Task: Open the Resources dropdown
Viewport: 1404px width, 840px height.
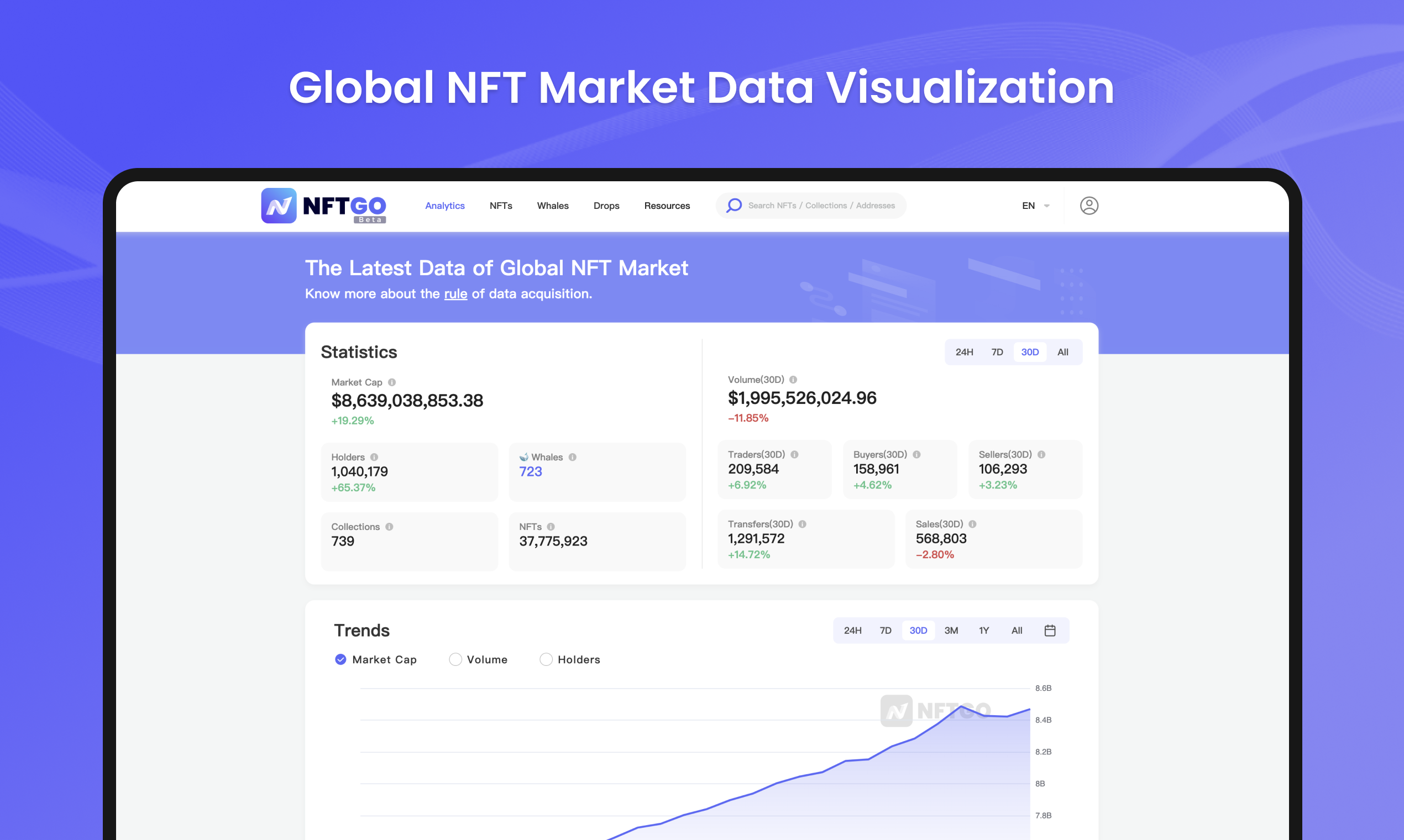Action: point(667,206)
